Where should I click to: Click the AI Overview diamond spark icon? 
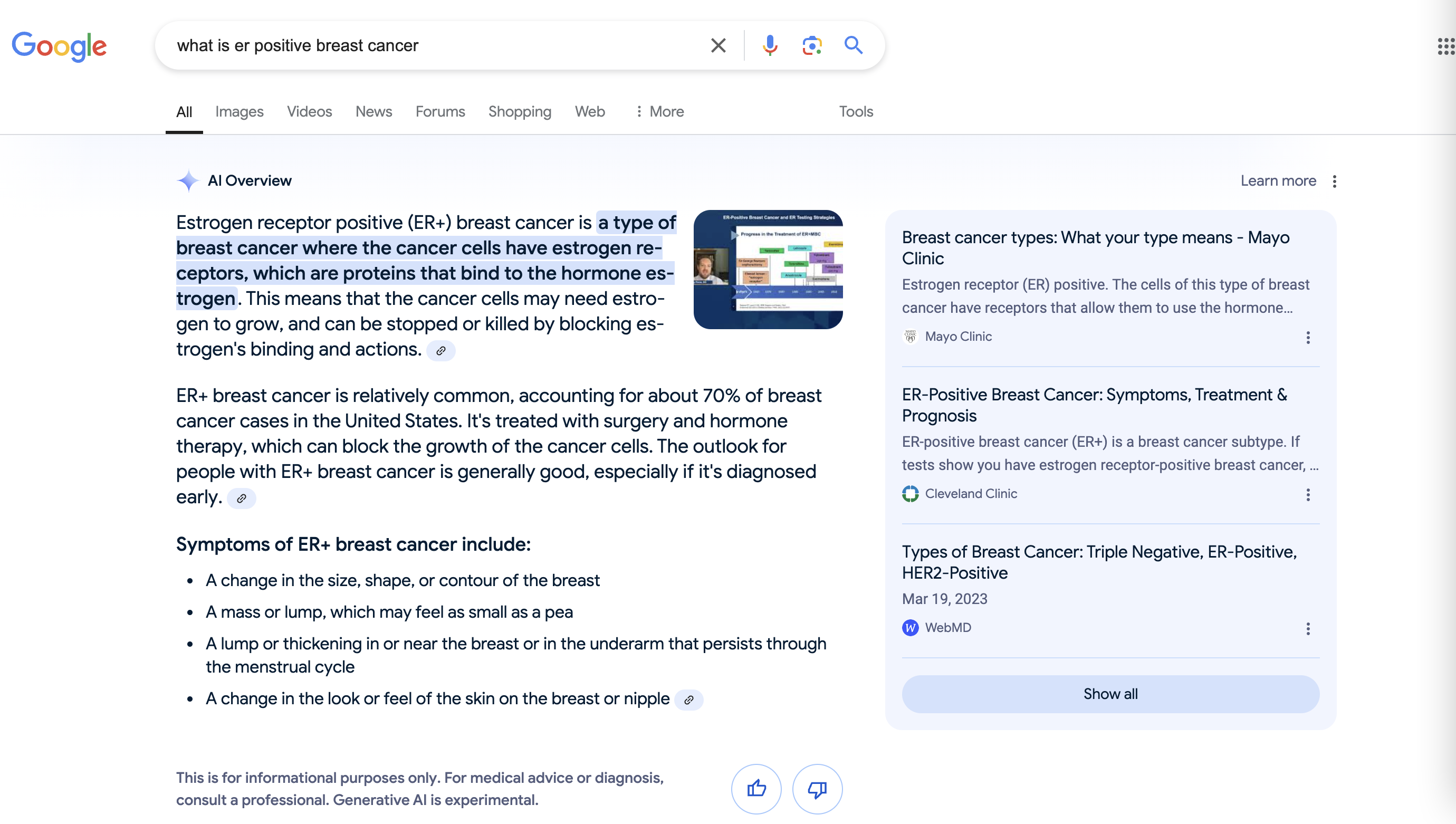188,180
